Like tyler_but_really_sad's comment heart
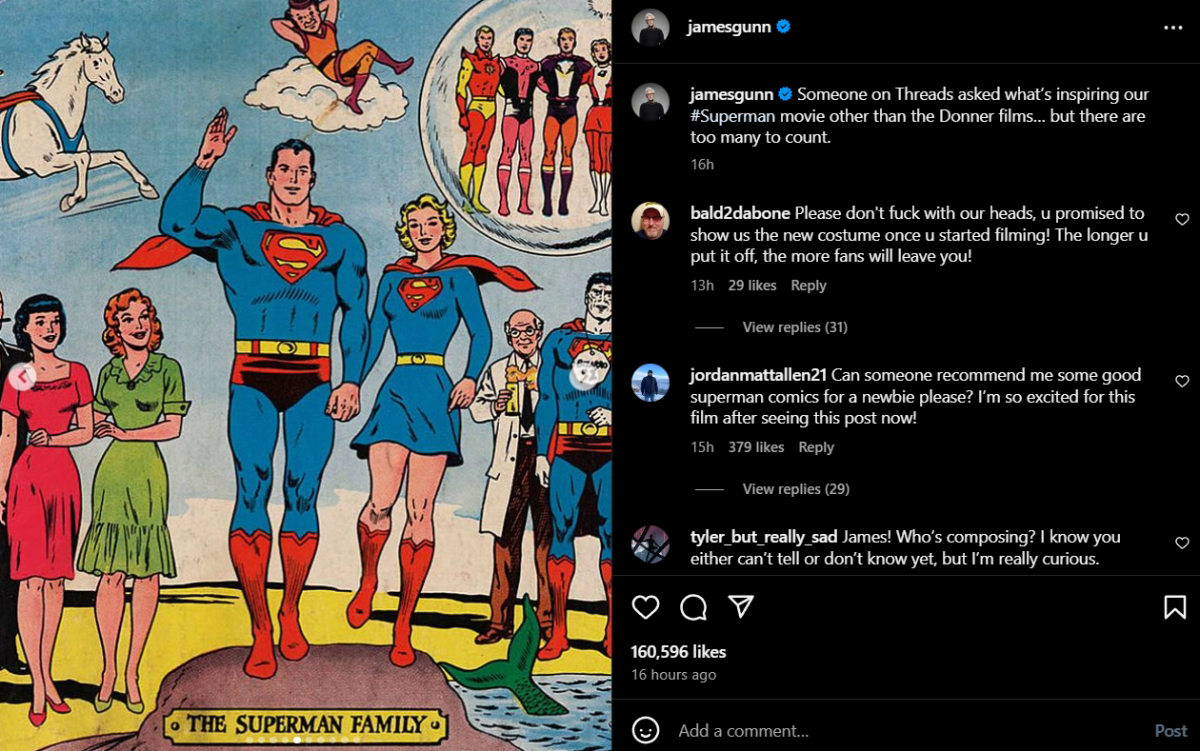The image size is (1200, 751). (1182, 543)
